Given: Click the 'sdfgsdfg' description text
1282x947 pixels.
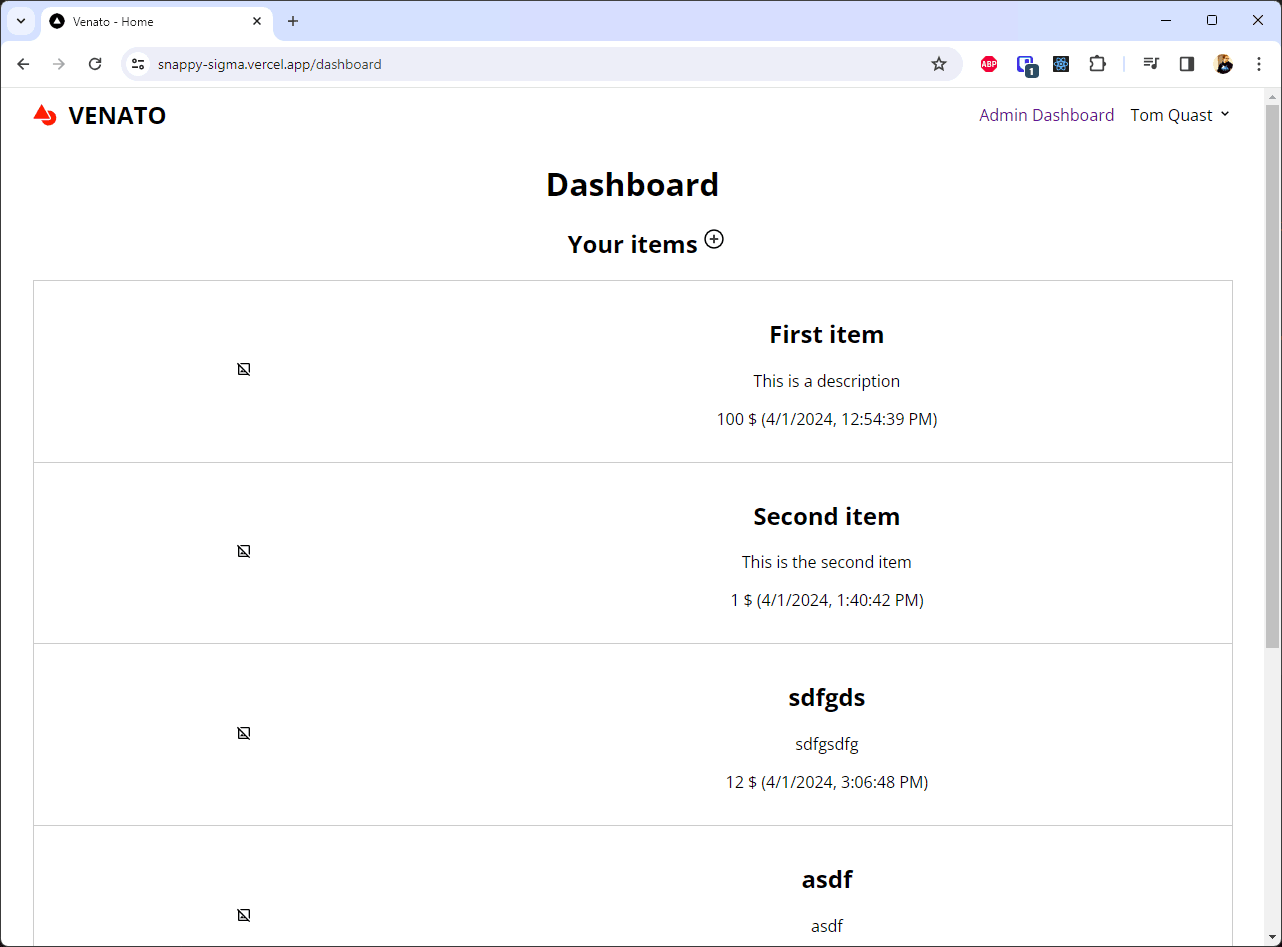Looking at the screenshot, I should [x=827, y=744].
